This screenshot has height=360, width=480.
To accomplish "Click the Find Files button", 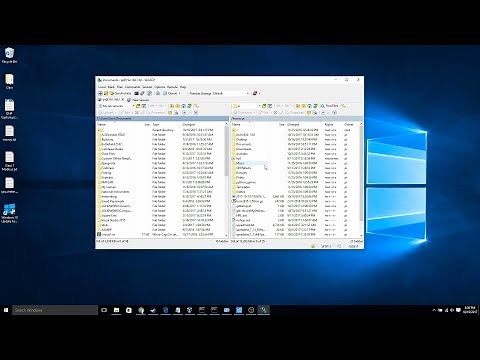I will [x=329, y=106].
